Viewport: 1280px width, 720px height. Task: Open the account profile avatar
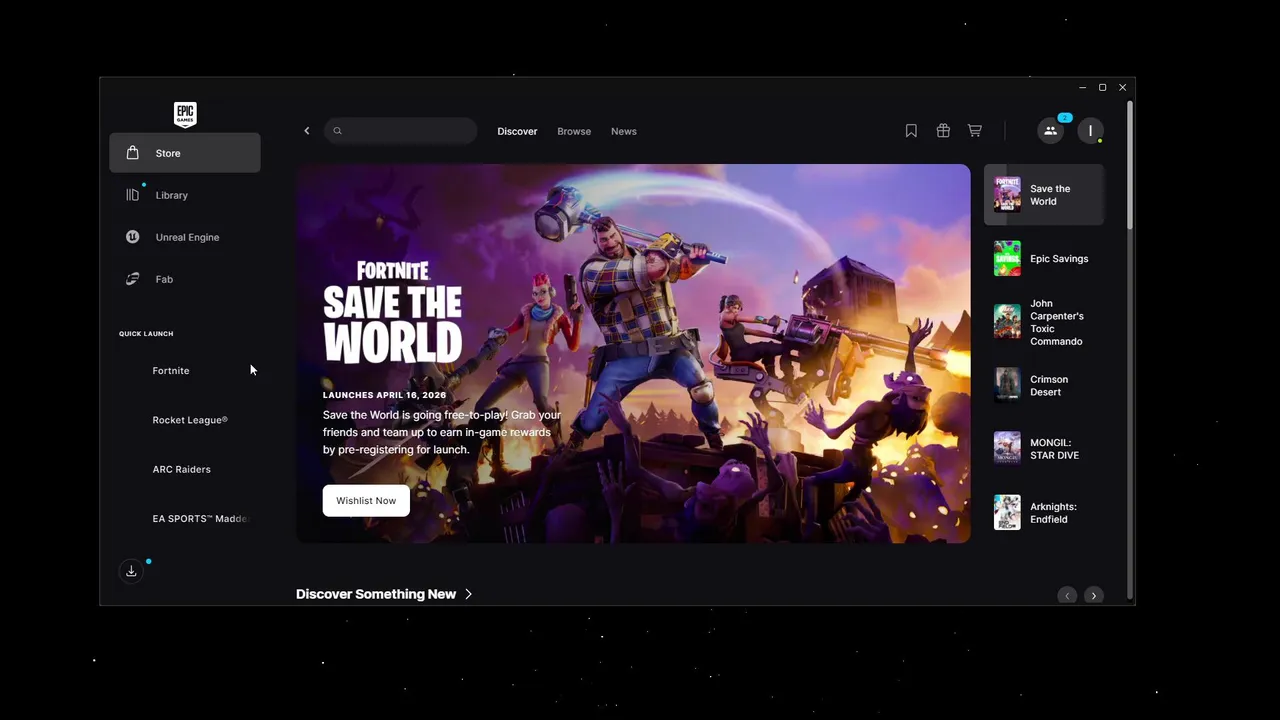tap(1090, 131)
